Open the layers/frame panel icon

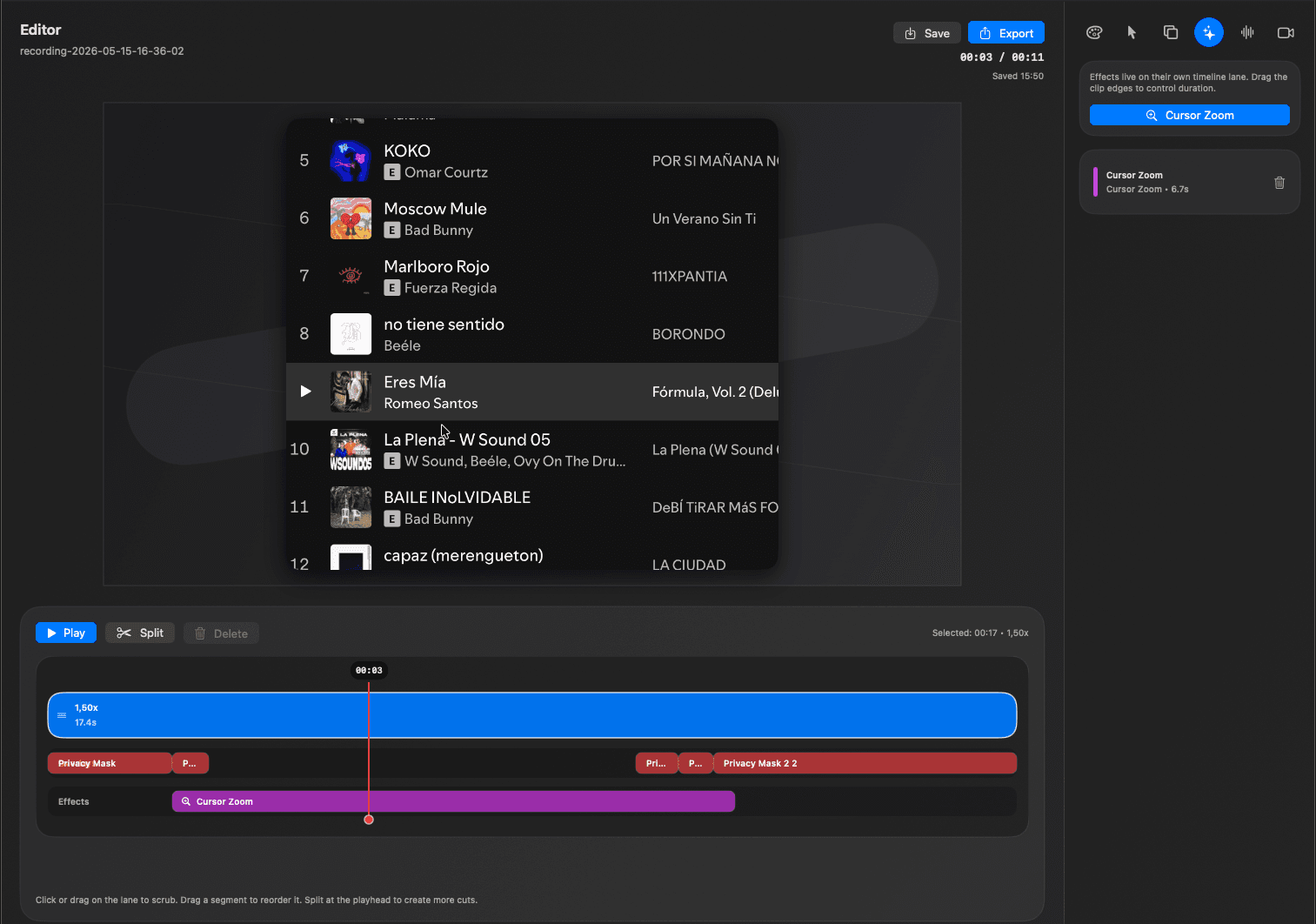pyautogui.click(x=1171, y=33)
